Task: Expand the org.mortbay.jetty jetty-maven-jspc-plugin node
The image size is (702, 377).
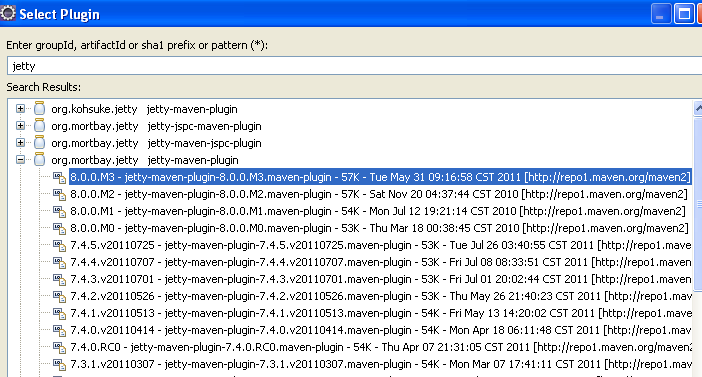Action: 20,143
